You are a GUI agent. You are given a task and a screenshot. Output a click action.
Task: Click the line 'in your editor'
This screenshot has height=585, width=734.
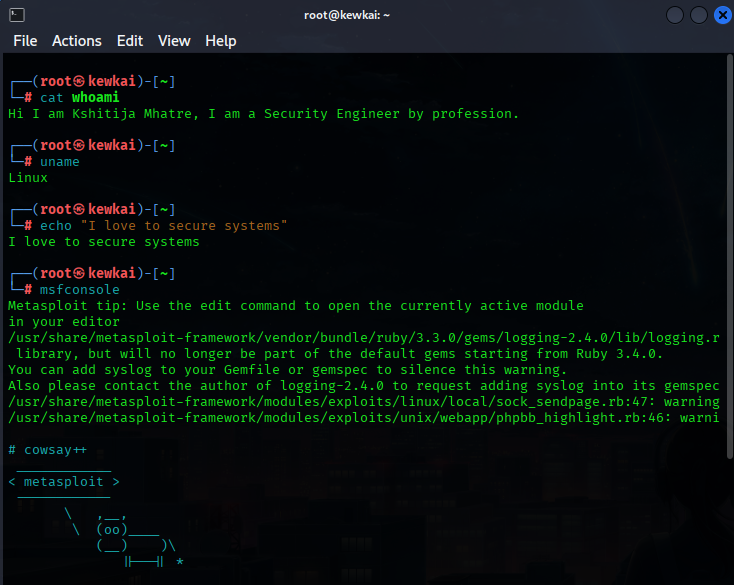tap(64, 322)
